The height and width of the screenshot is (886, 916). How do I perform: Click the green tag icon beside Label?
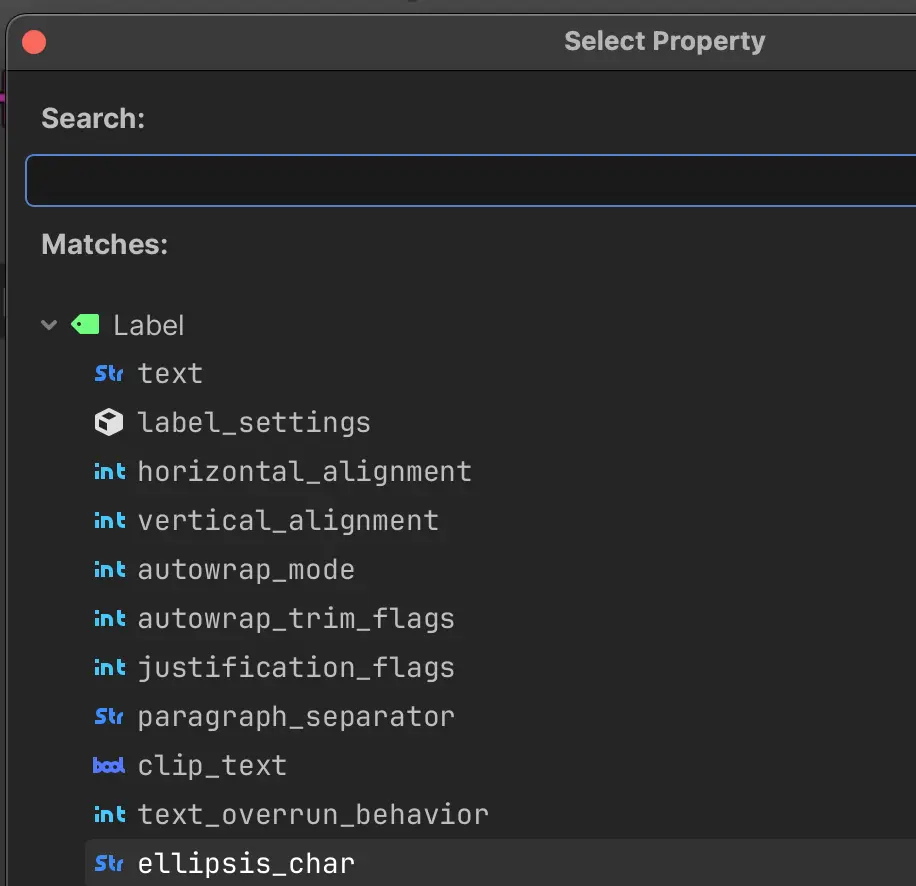coord(85,324)
